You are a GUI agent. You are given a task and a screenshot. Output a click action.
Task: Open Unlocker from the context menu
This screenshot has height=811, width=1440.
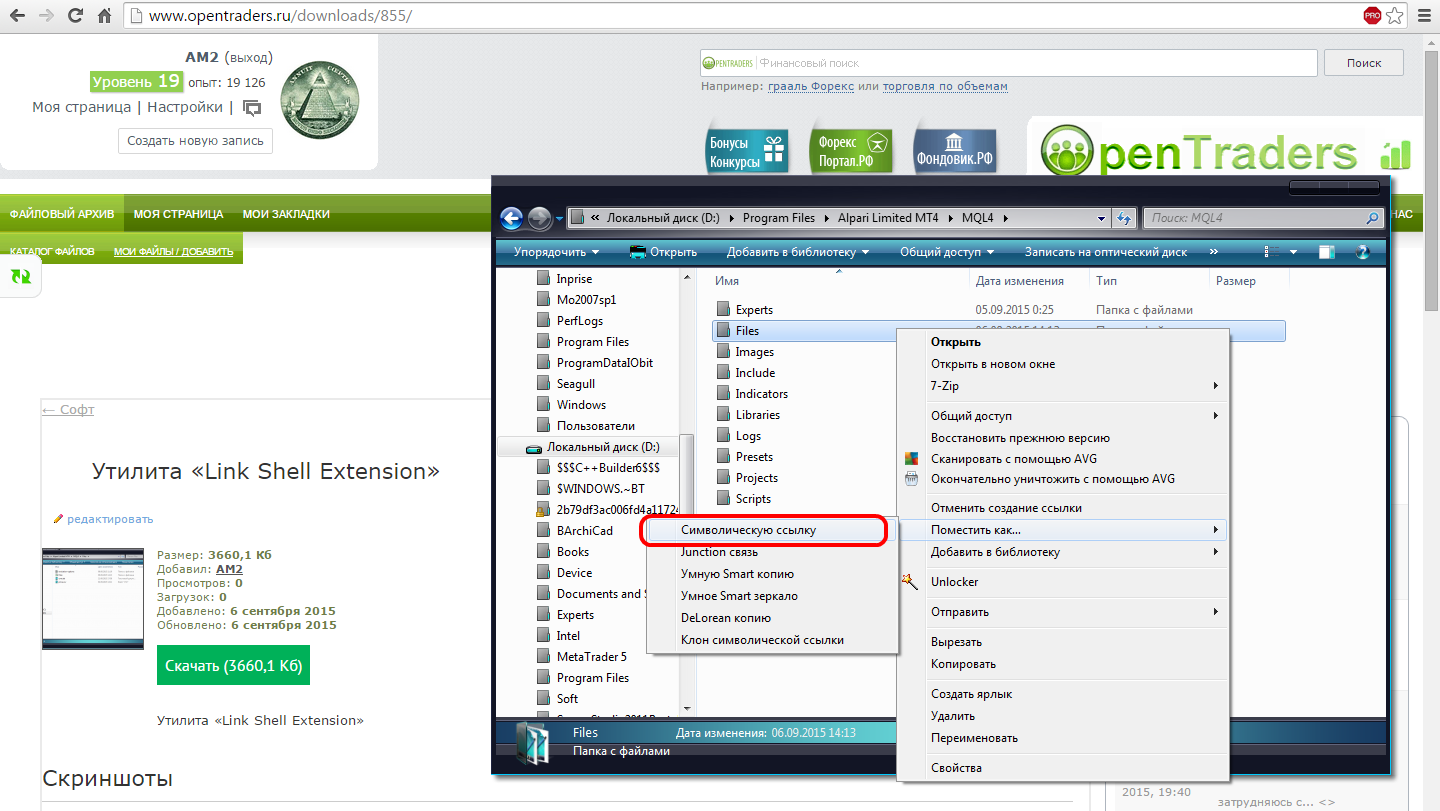(1063, 582)
